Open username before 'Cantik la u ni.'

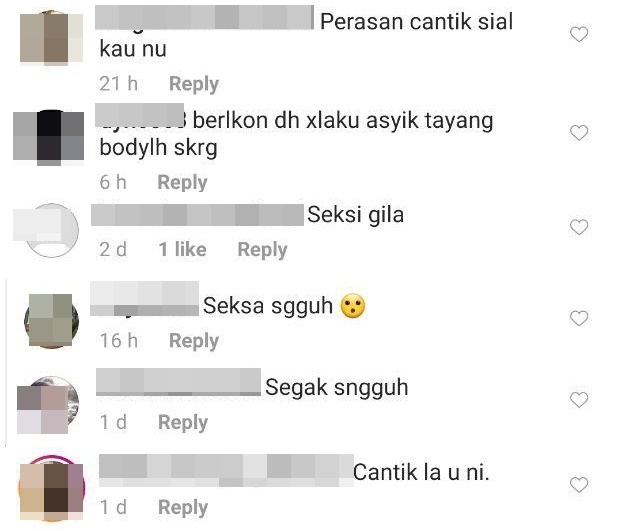(x=226, y=471)
